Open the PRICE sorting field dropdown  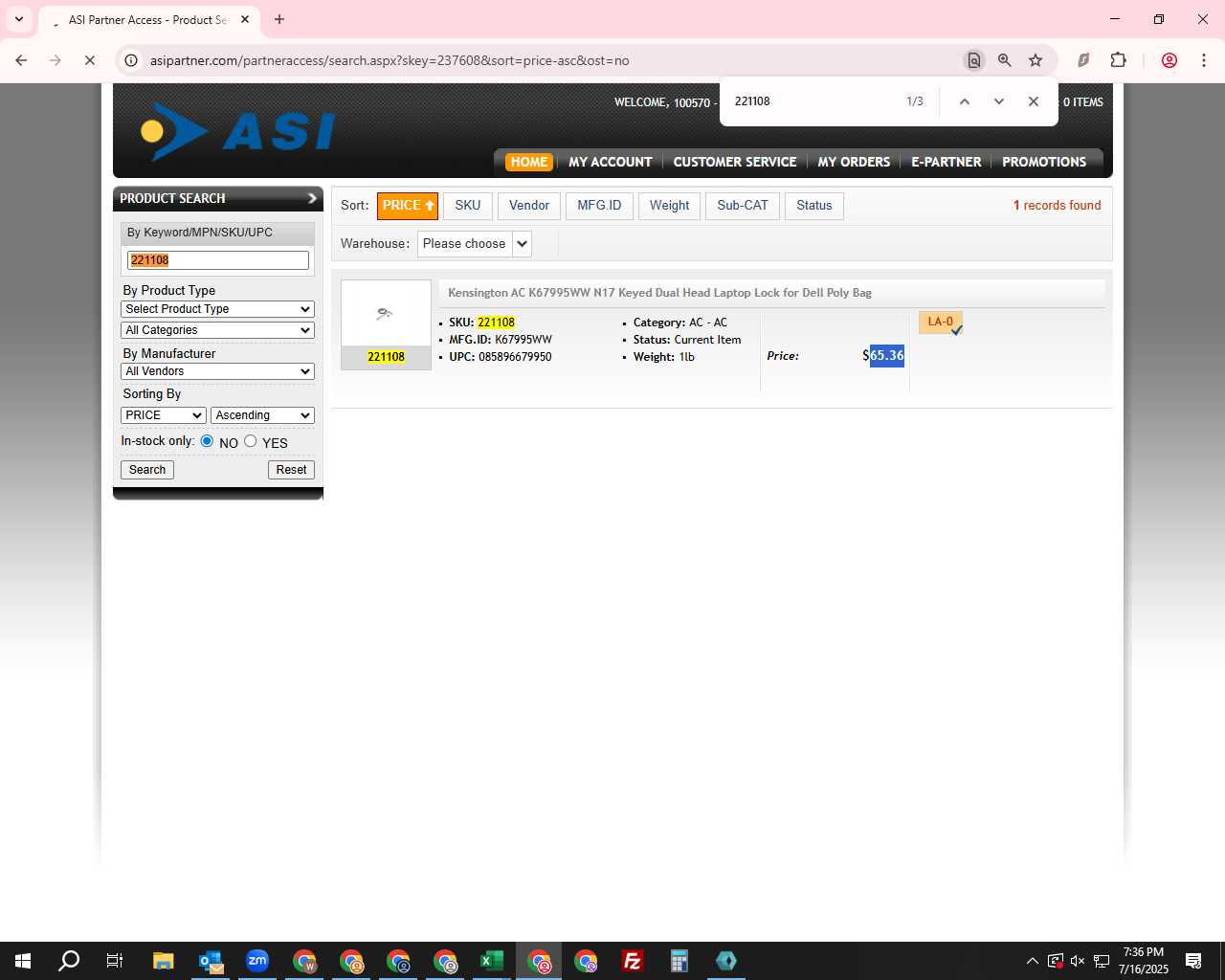pos(164,415)
